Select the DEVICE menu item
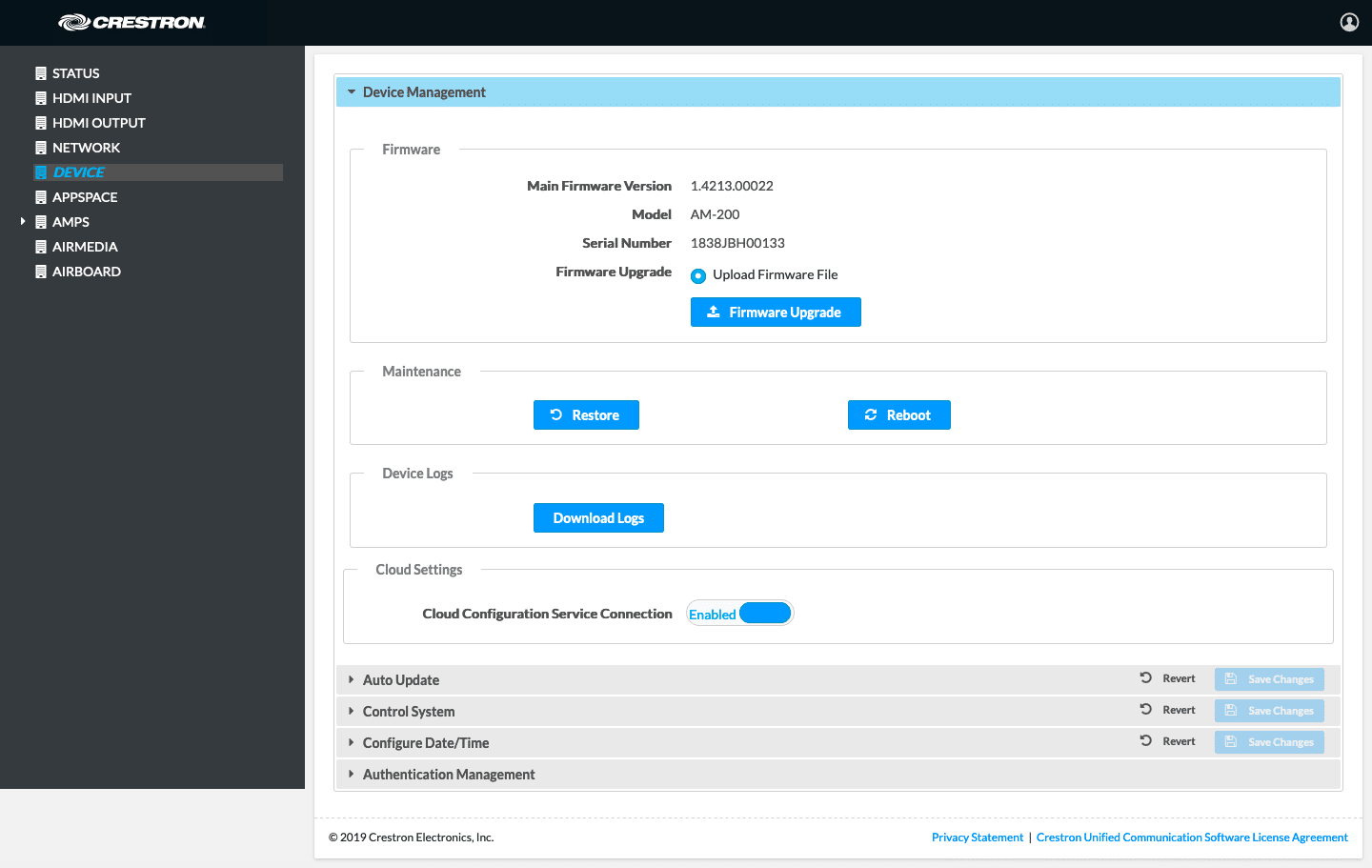 tap(79, 172)
